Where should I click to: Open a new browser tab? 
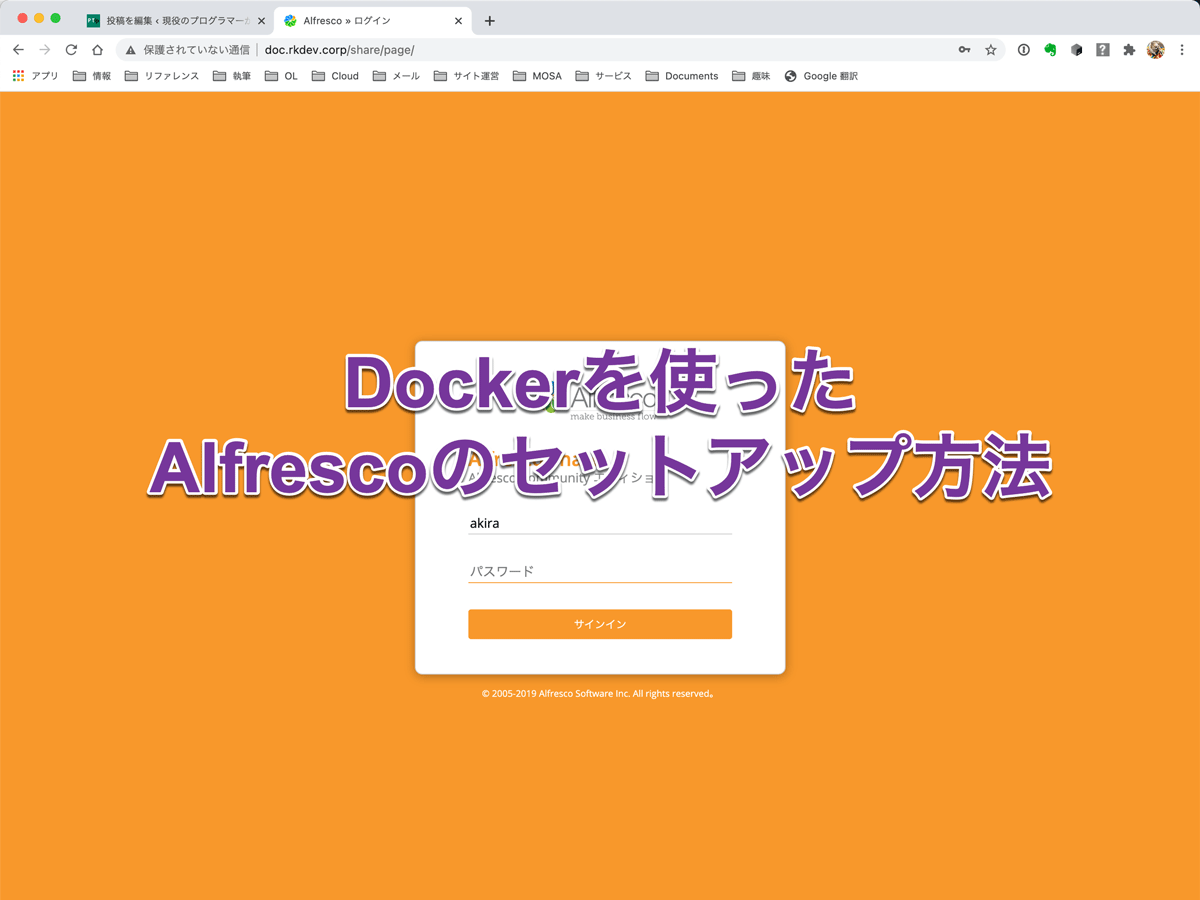click(x=489, y=21)
